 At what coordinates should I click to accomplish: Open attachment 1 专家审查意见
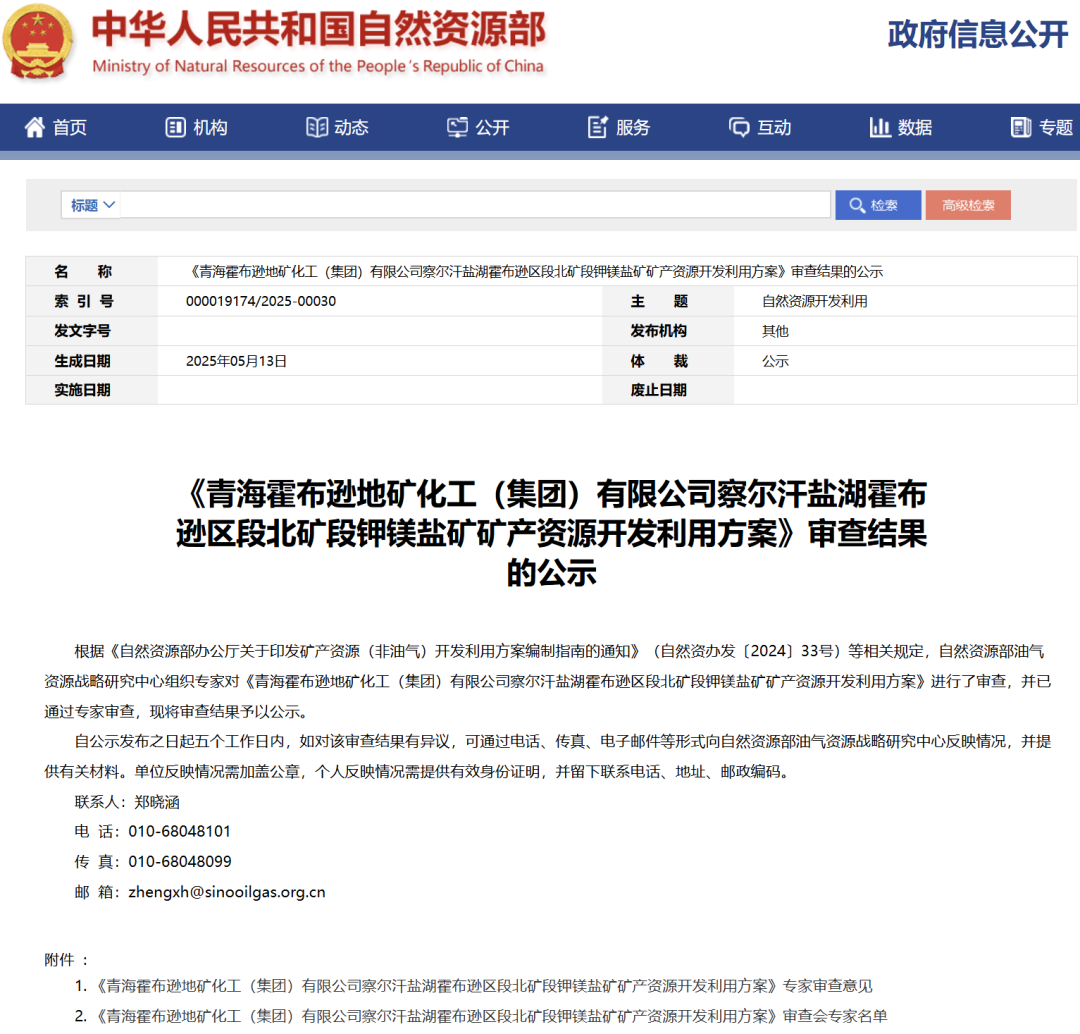coord(481,986)
